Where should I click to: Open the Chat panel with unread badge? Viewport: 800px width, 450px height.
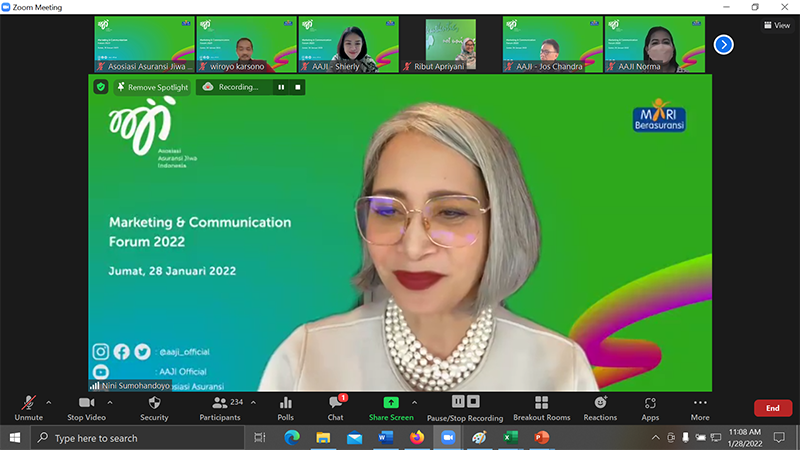(336, 408)
